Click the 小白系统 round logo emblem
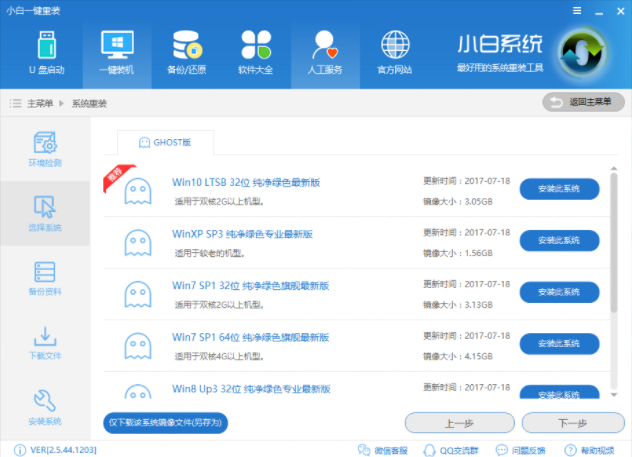632x457 pixels. 583,53
